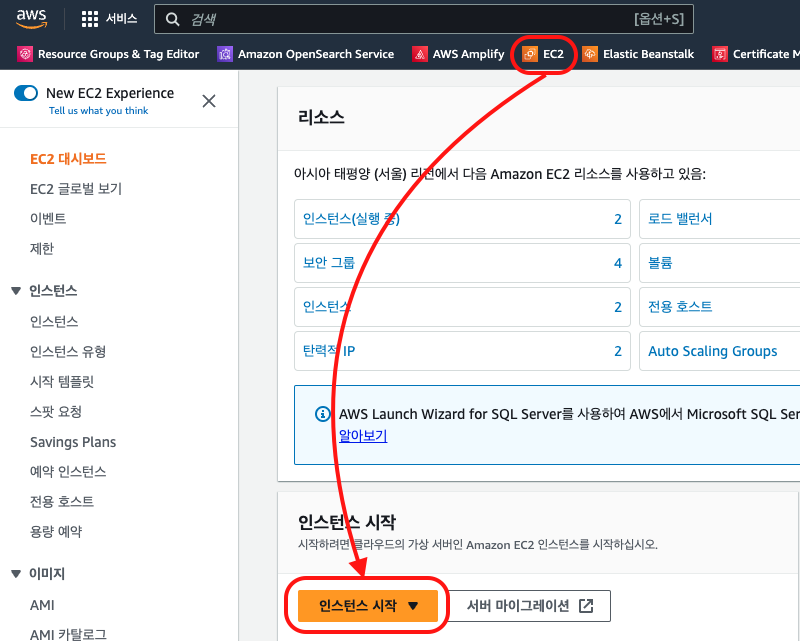The width and height of the screenshot is (800, 641).
Task: Open EC2 글로벌 보기
Action: tap(76, 189)
